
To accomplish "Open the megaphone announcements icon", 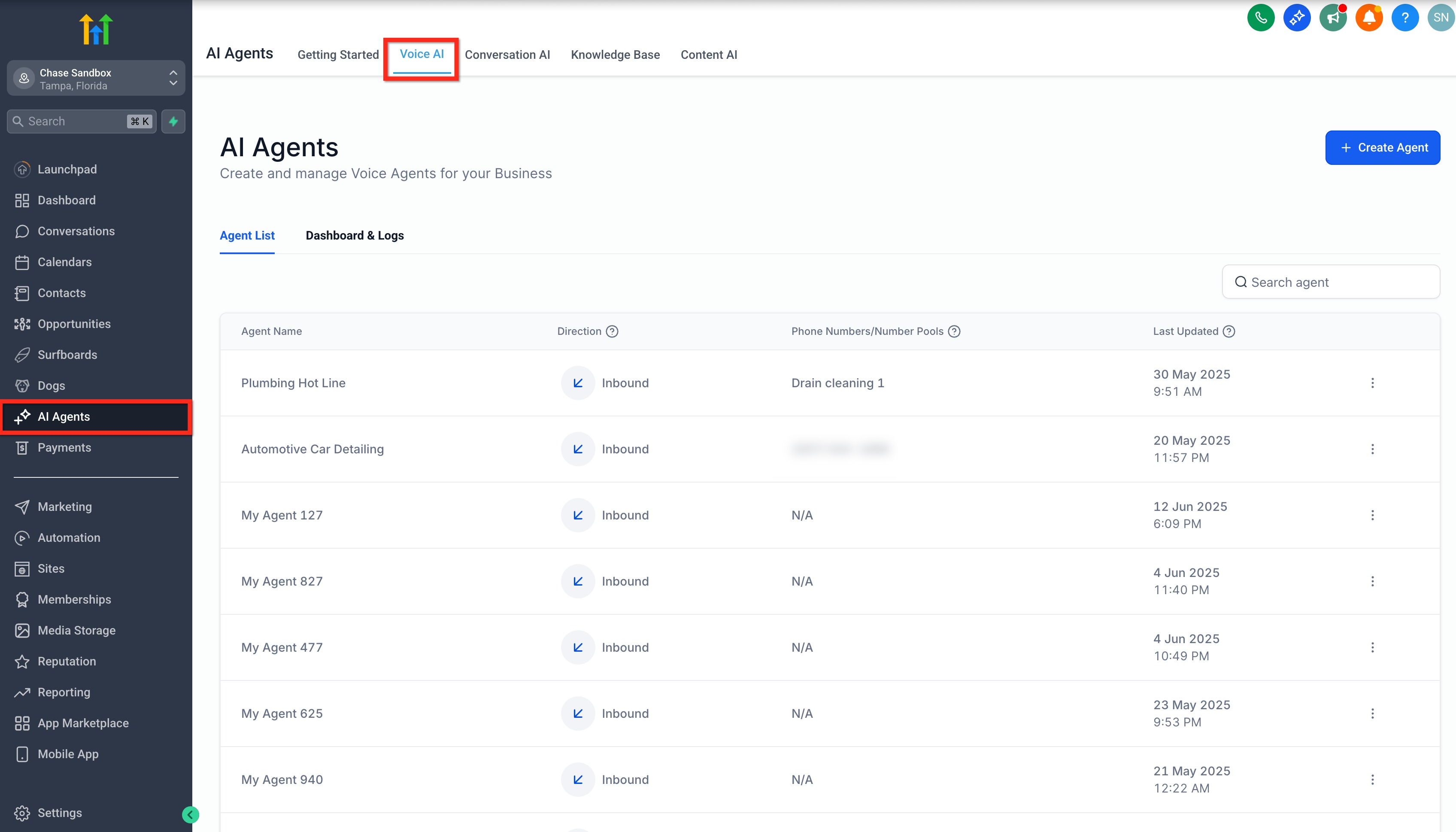I will click(1333, 18).
